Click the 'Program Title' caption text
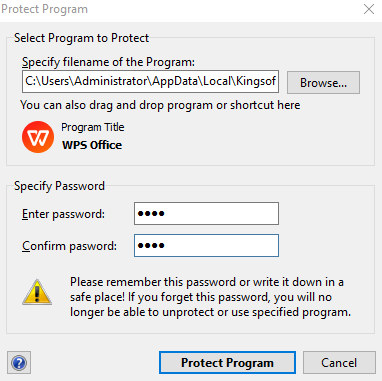Image resolution: width=382 pixels, height=381 pixels. point(93,127)
